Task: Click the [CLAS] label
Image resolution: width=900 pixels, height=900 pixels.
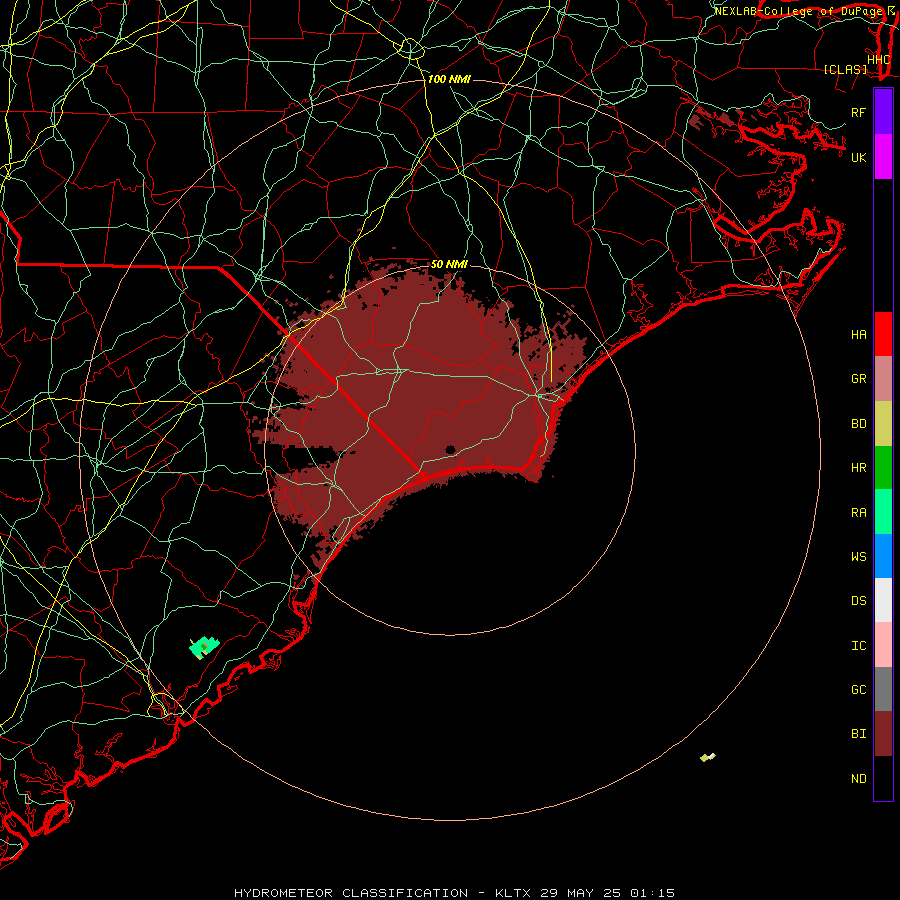Action: (845, 70)
